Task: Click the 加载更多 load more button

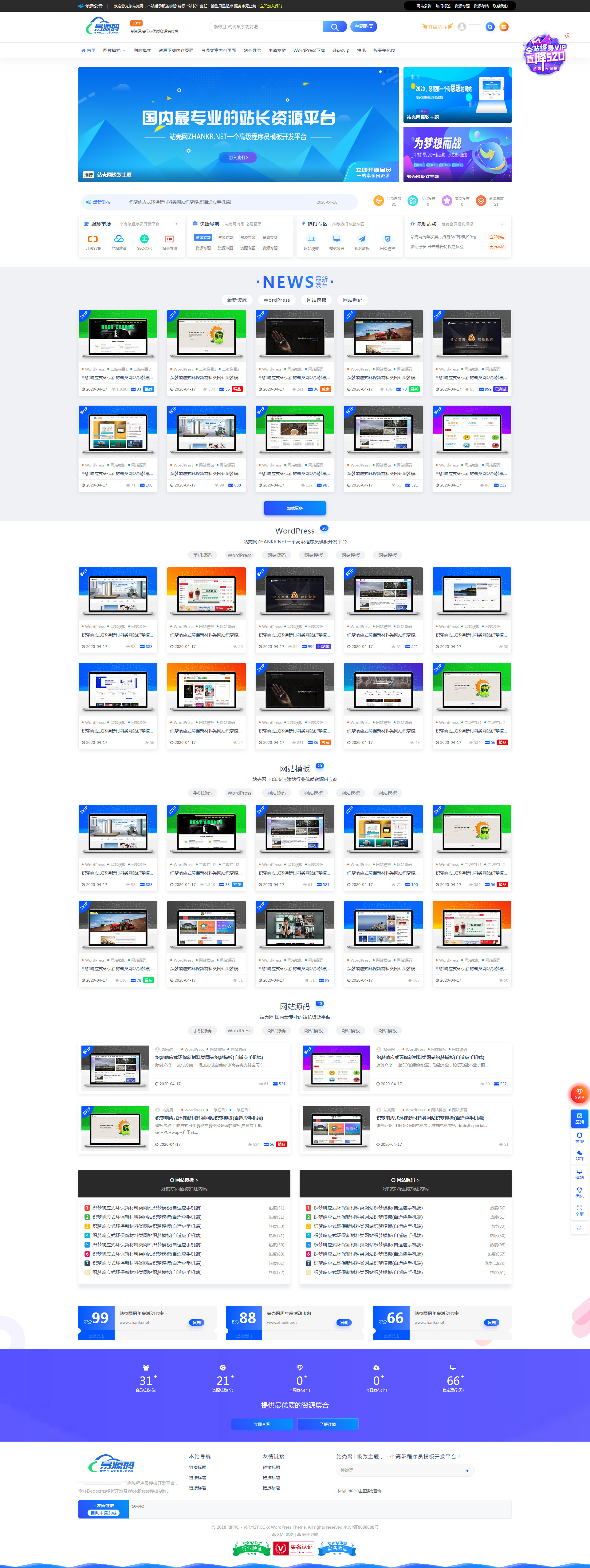Action: (x=295, y=508)
